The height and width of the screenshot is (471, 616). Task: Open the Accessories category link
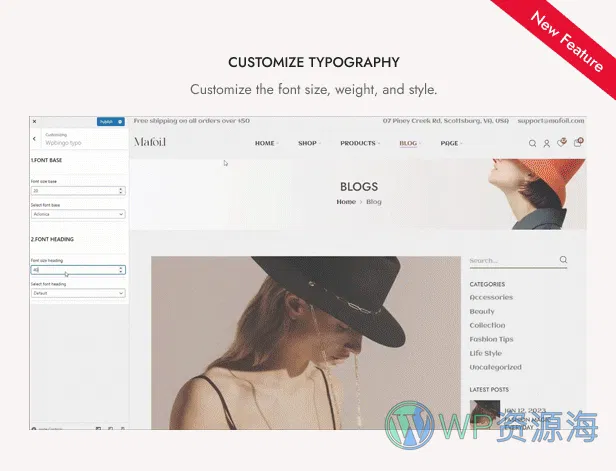coord(491,297)
